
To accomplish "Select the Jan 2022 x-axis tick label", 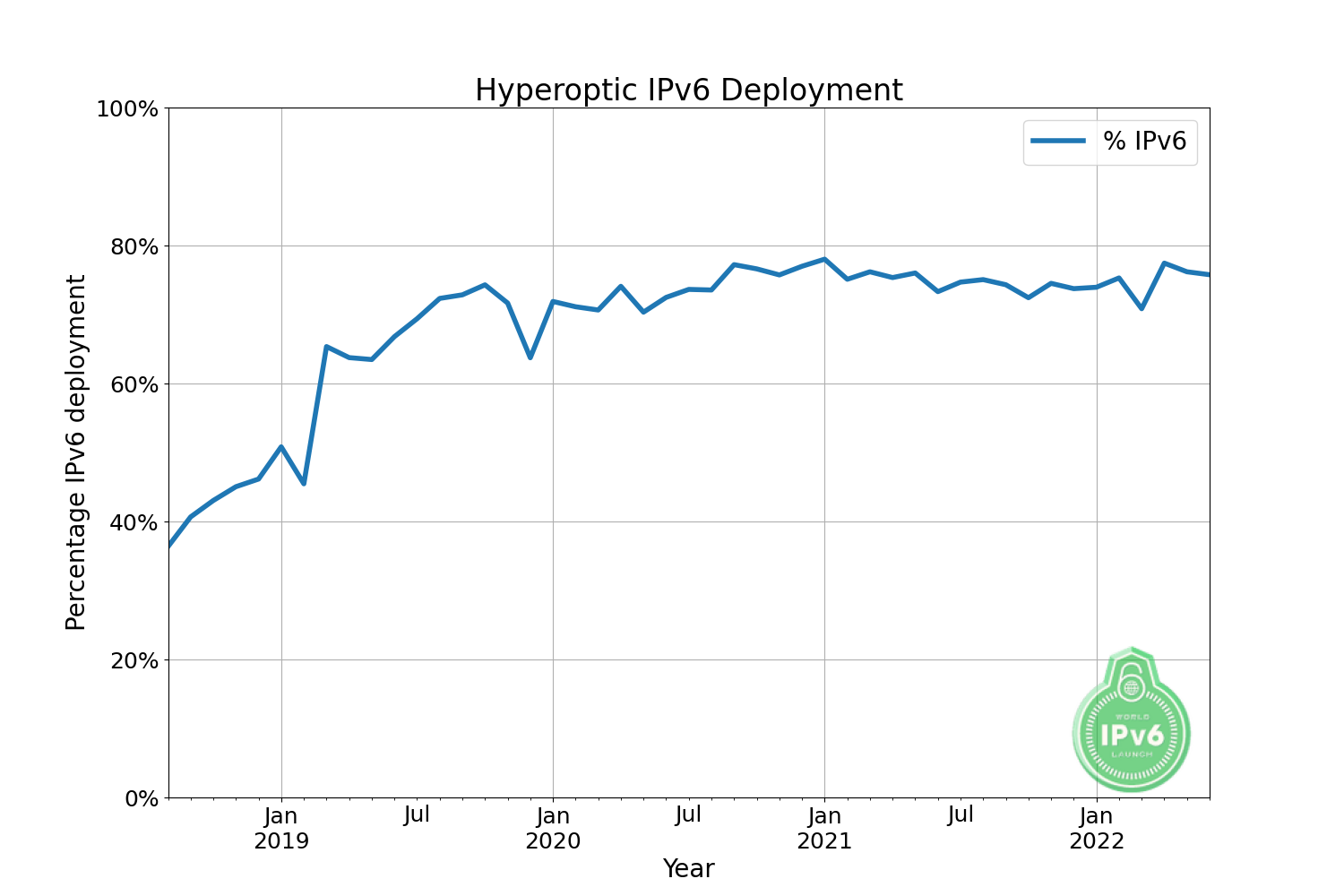I will pyautogui.click(x=1097, y=828).
